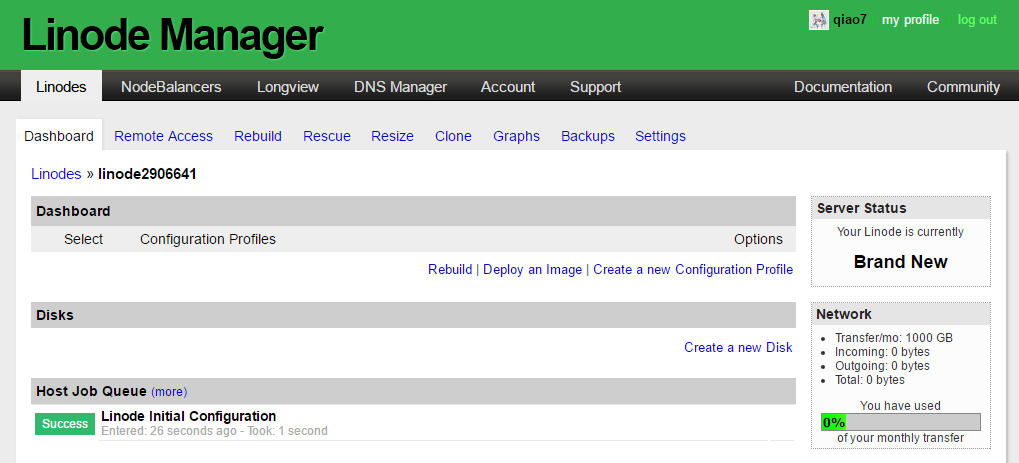1019x463 pixels.
Task: Open the Support tab
Action: click(595, 86)
